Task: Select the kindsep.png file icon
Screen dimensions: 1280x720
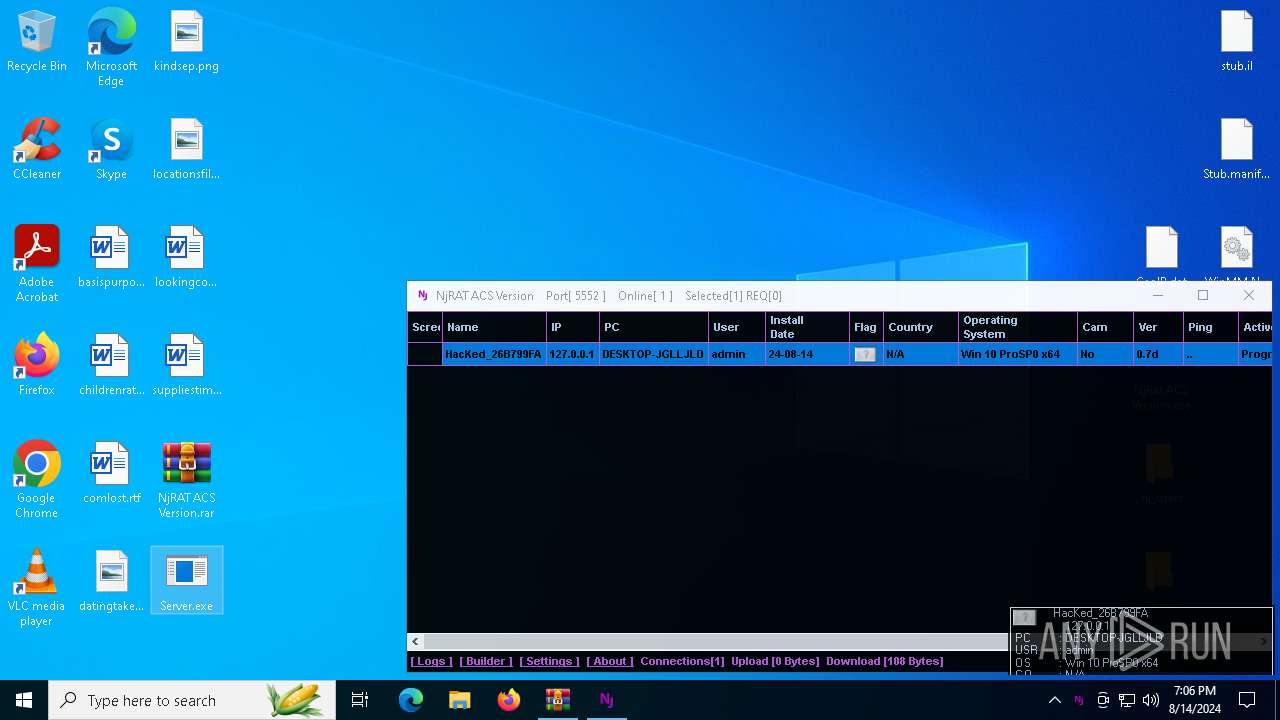Action: coord(186,42)
